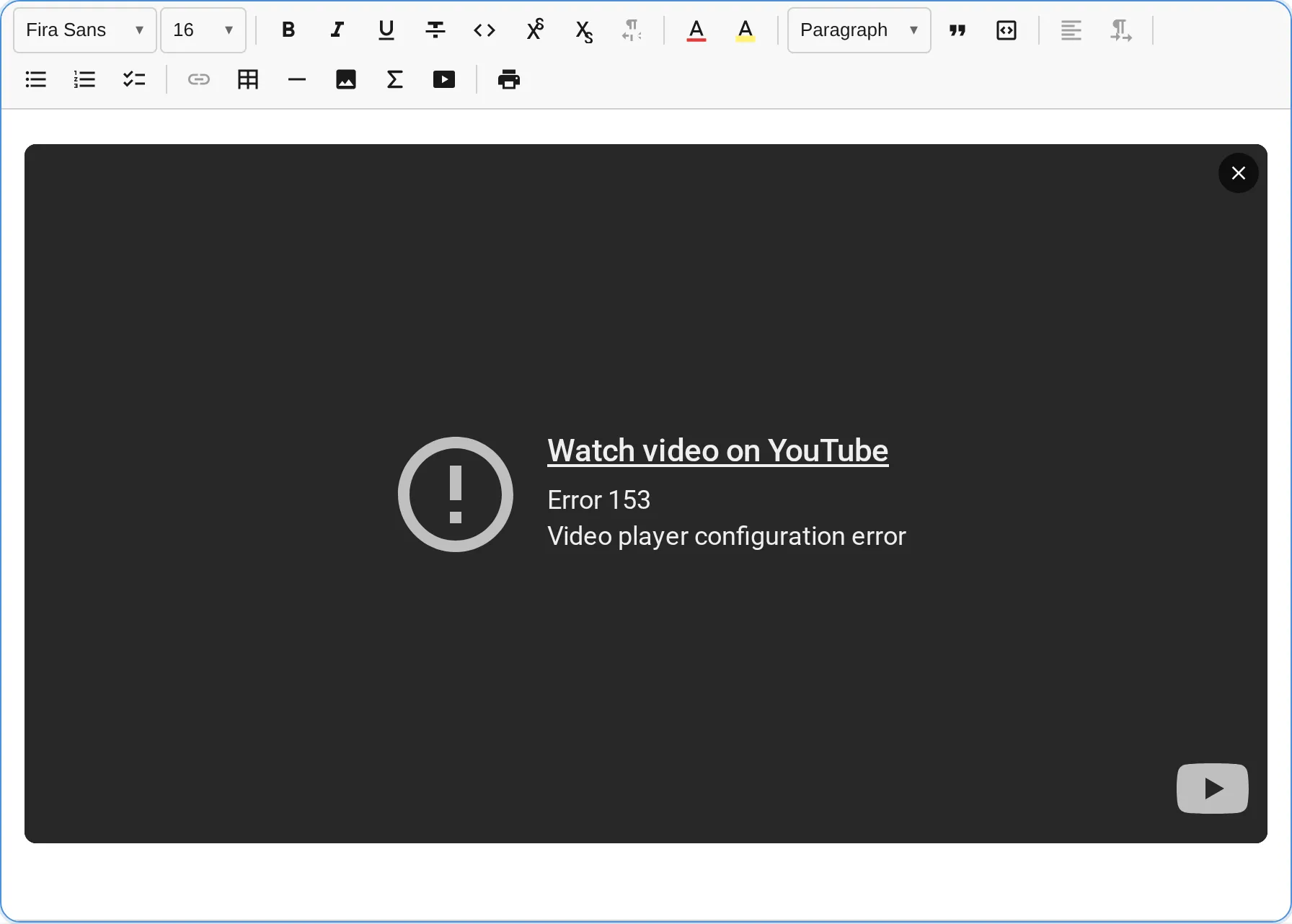The height and width of the screenshot is (924, 1292).
Task: Change text direction with paragraph arrow icon
Action: pos(1120,30)
